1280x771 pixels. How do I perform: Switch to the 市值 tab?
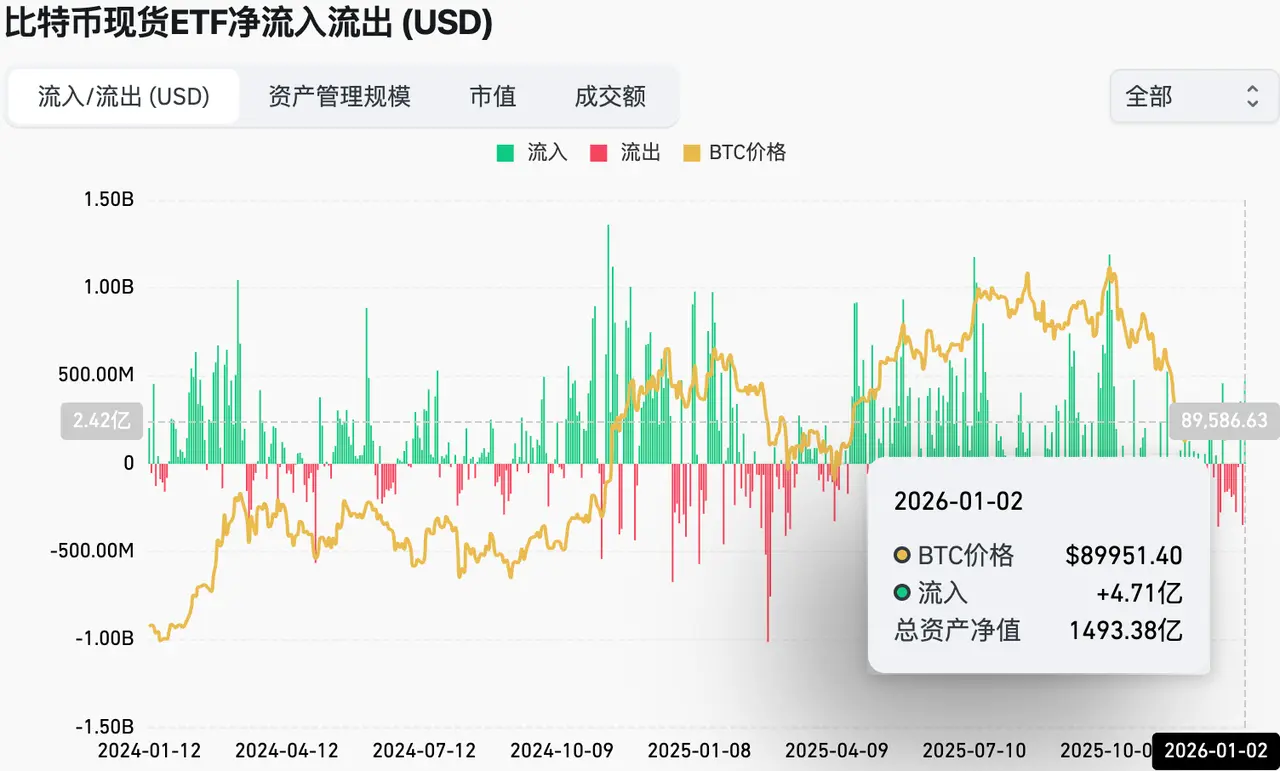point(493,97)
